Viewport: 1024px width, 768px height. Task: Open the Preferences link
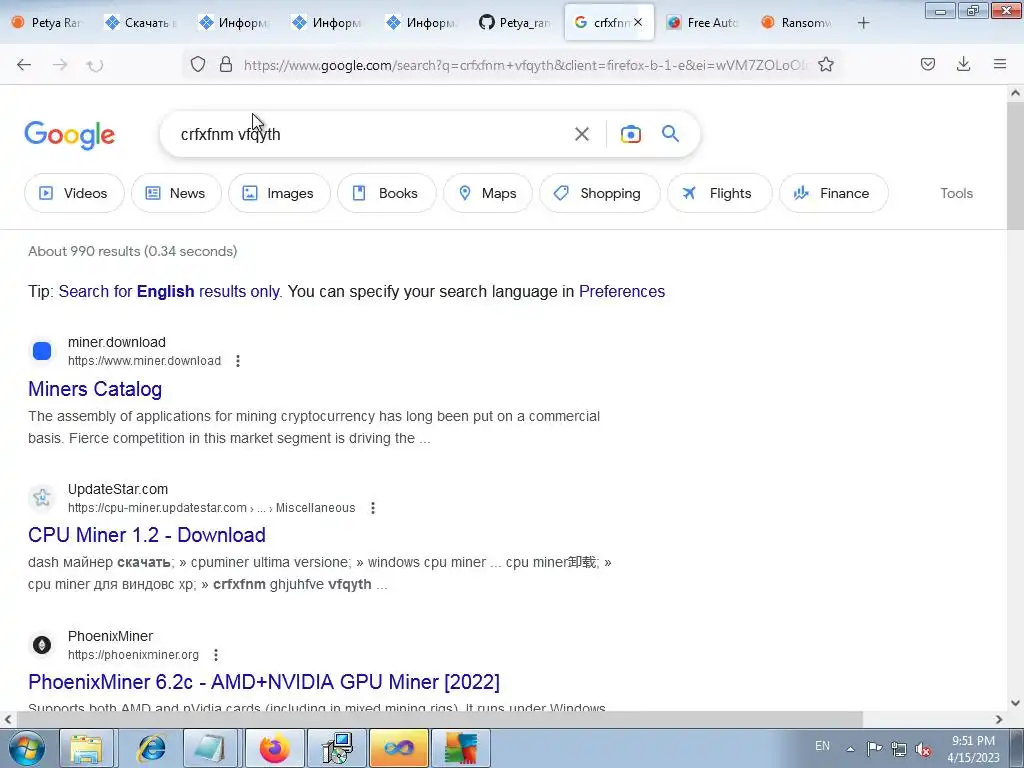[x=622, y=291]
